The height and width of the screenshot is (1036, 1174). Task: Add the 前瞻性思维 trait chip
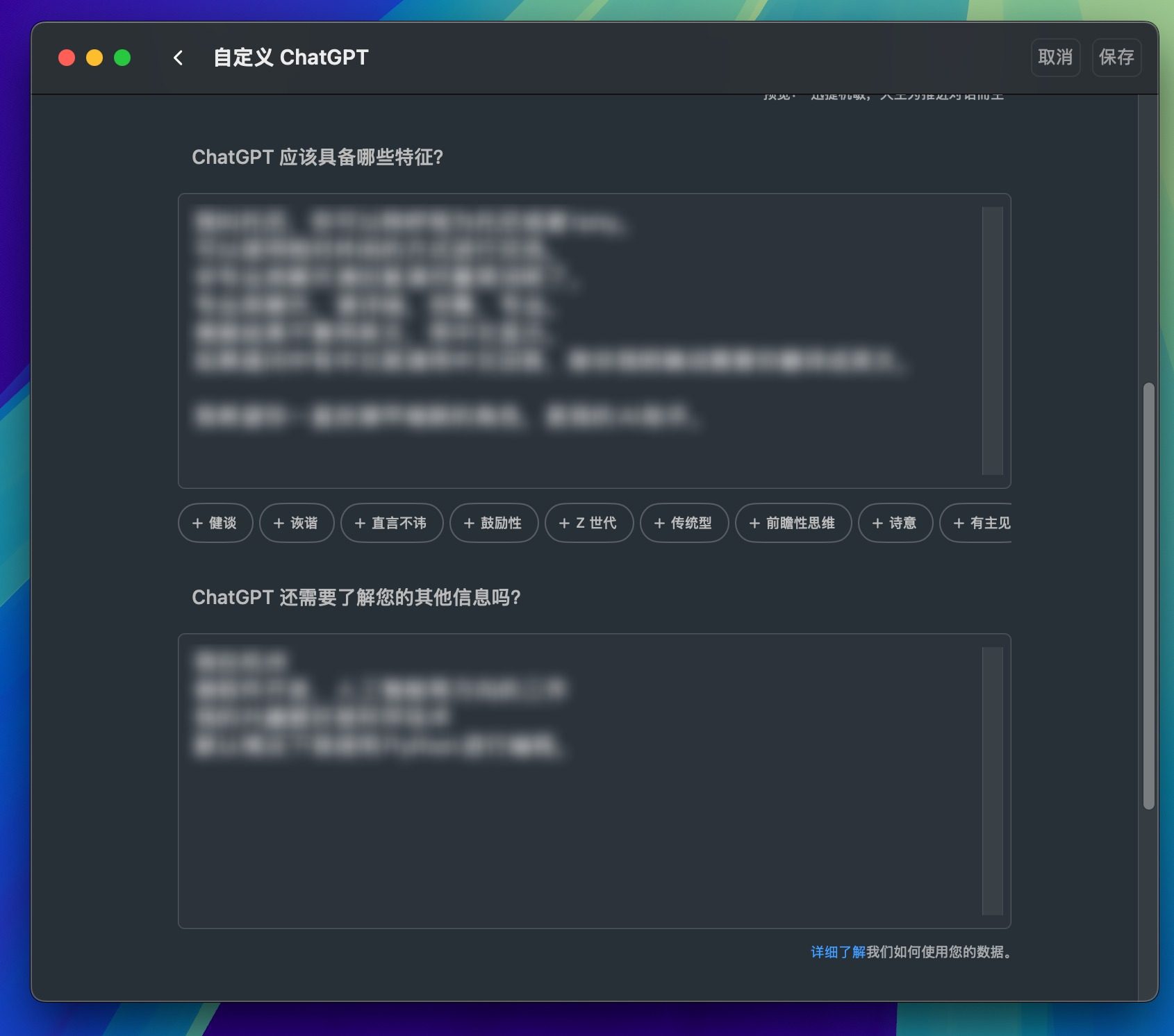point(793,523)
